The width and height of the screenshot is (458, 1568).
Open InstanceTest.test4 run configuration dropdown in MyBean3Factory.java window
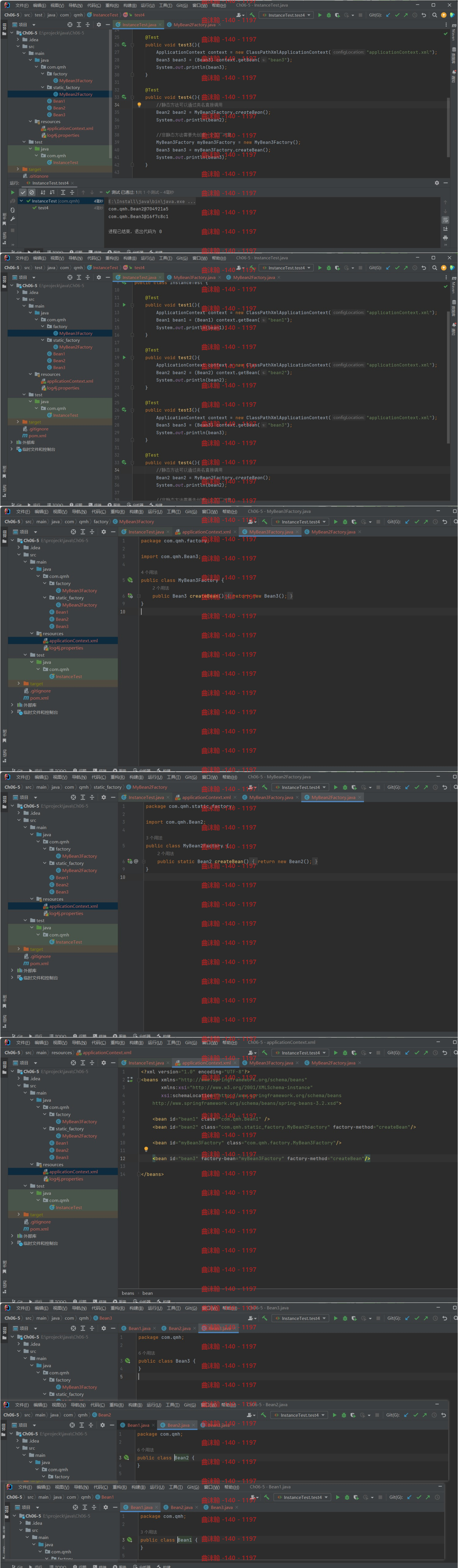click(301, 522)
